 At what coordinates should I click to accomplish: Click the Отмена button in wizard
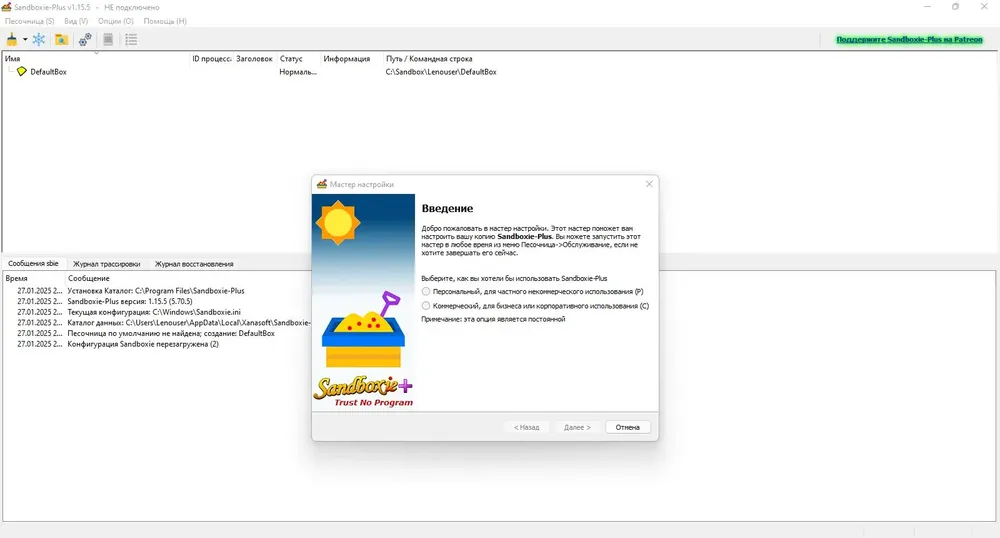pos(628,427)
